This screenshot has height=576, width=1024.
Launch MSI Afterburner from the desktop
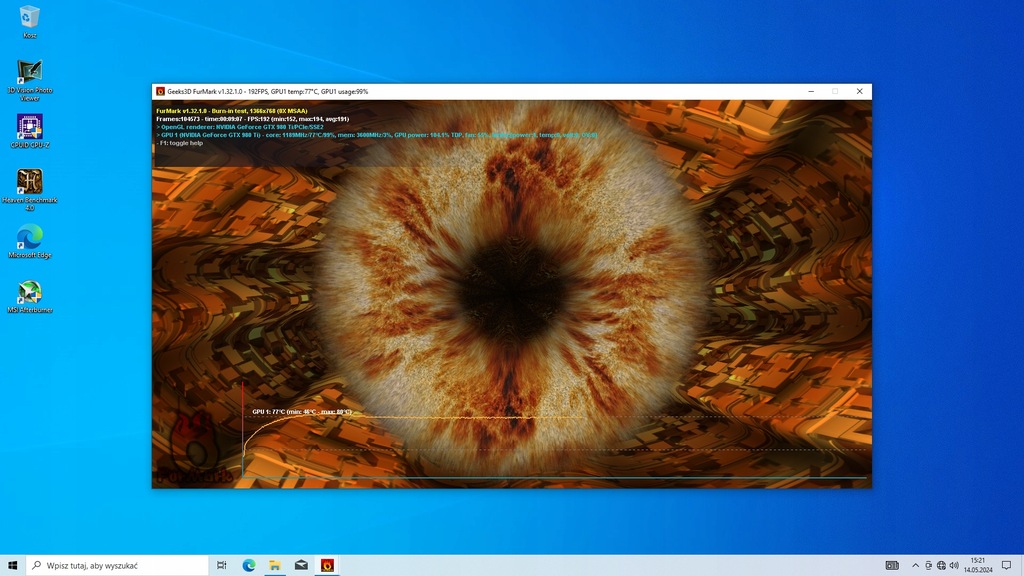point(30,293)
